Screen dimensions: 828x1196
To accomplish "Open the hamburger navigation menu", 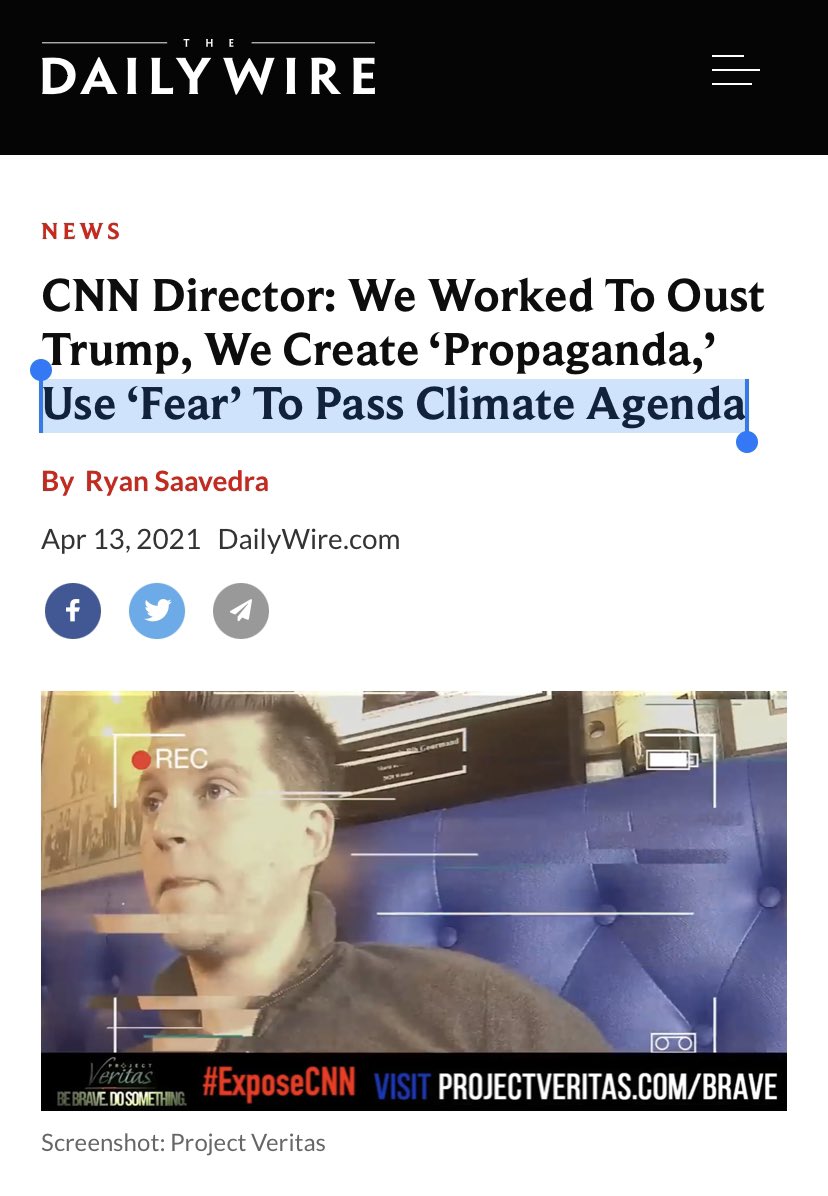I will click(735, 69).
